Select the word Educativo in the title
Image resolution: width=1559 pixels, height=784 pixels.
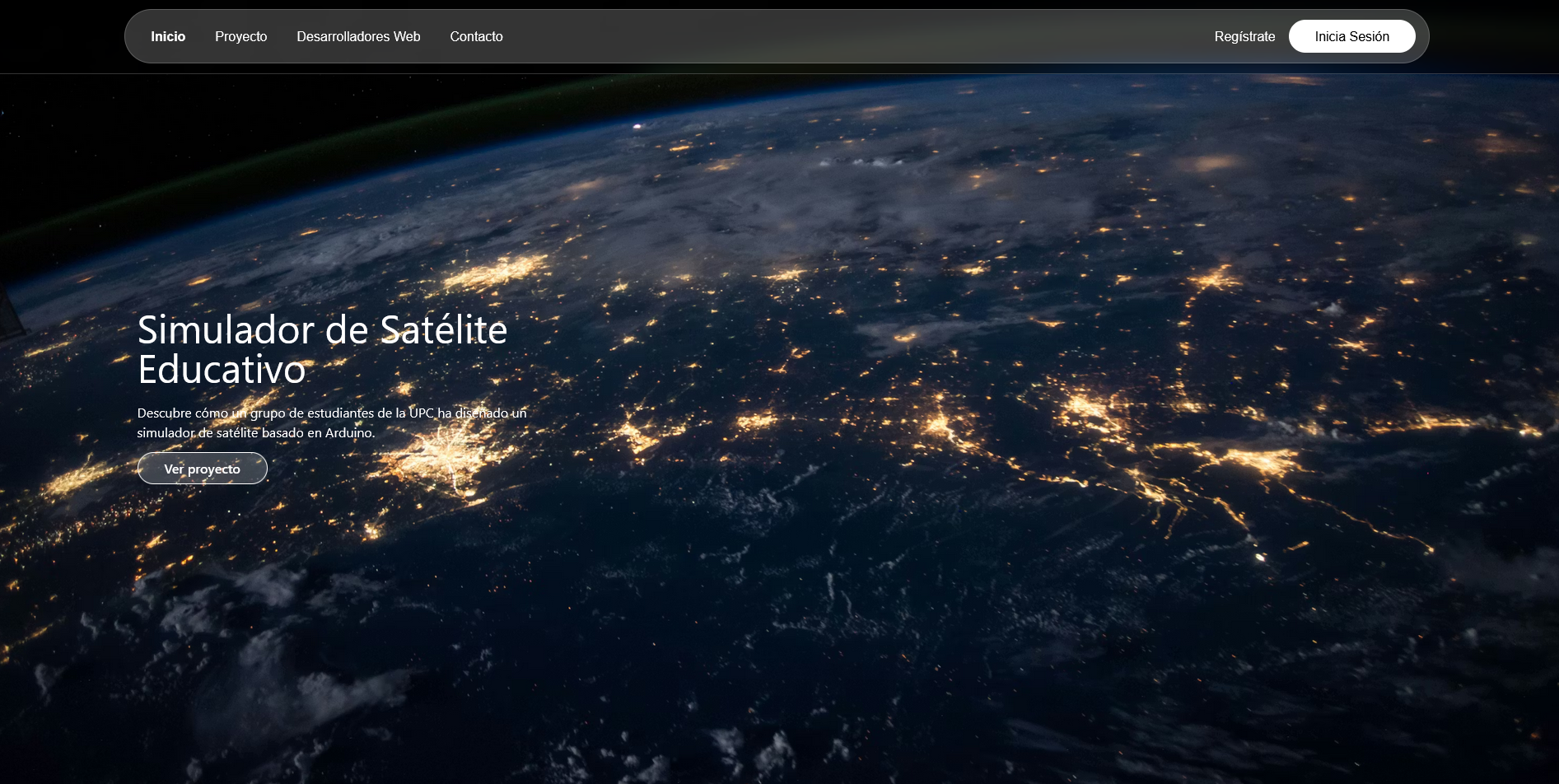point(222,370)
